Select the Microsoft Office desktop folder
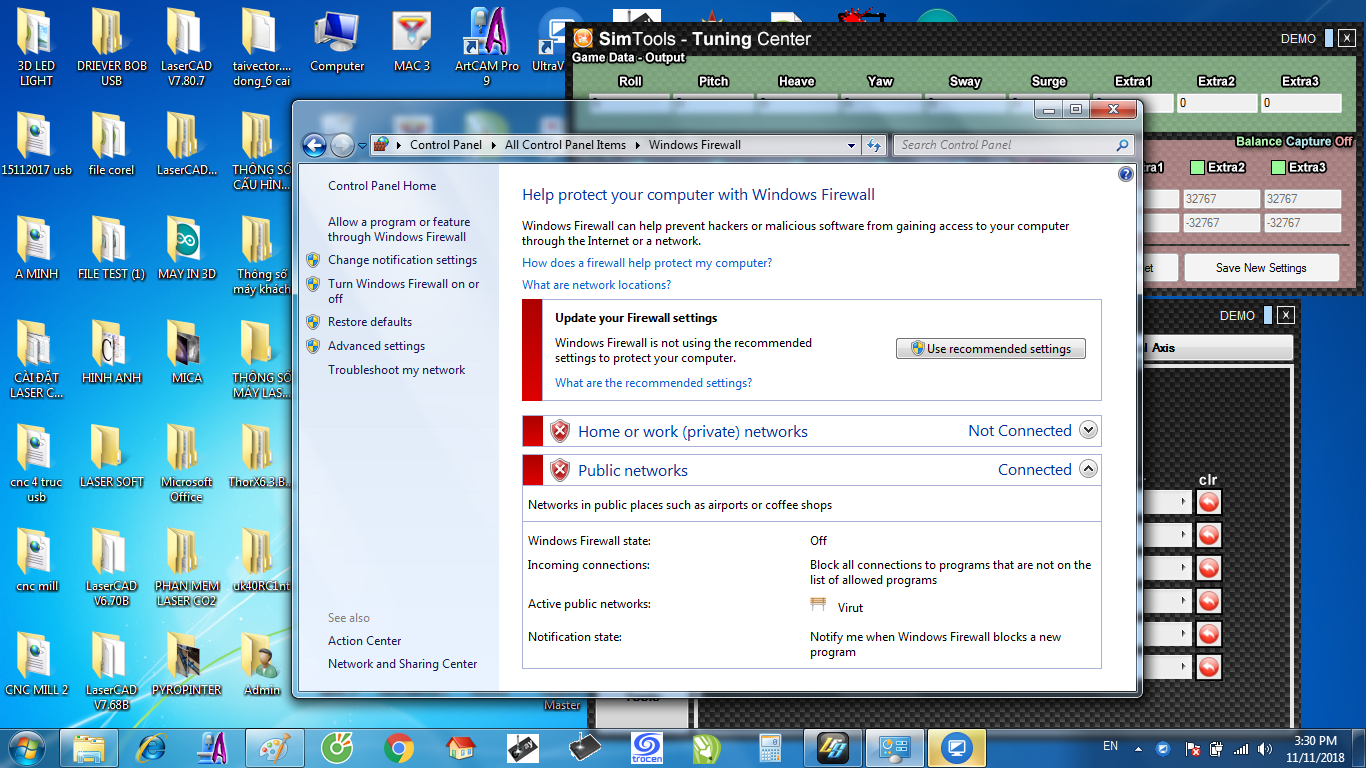 coord(187,463)
